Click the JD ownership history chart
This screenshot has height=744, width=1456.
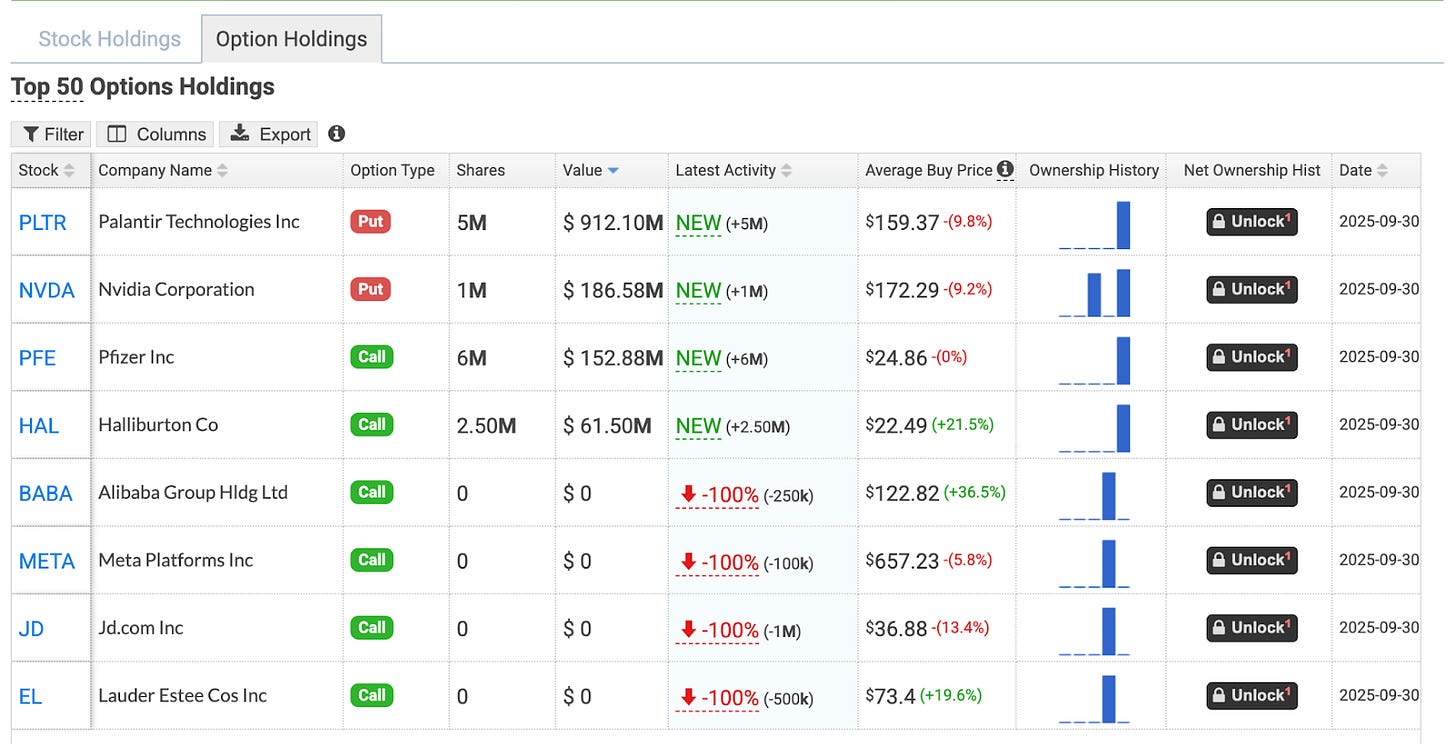(1094, 631)
